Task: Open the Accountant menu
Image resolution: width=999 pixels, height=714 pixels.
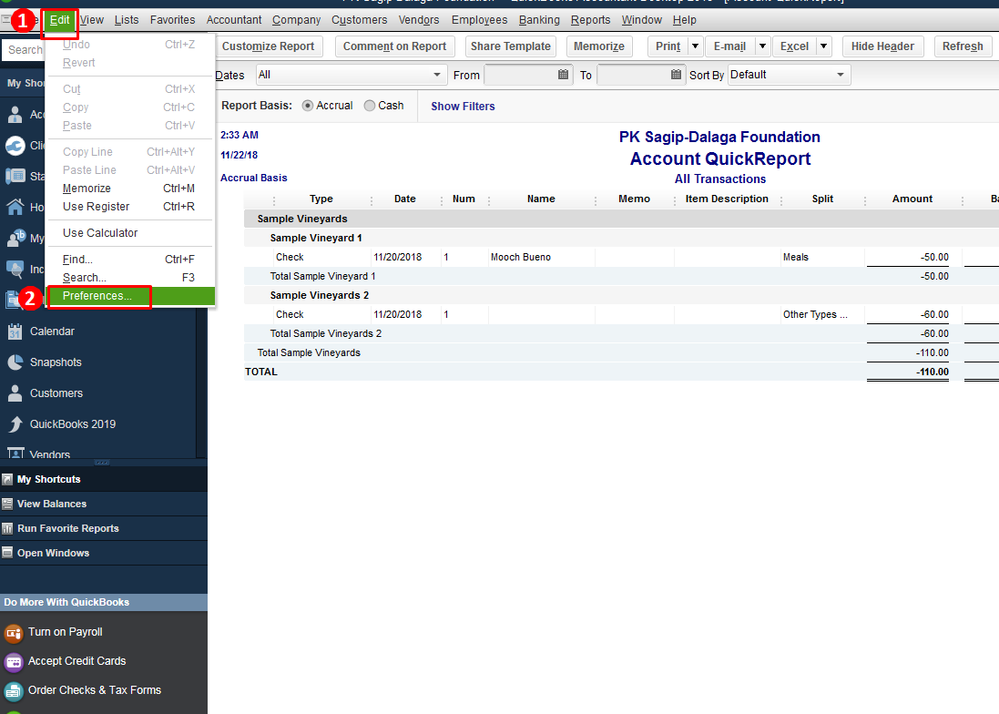Action: coord(234,20)
